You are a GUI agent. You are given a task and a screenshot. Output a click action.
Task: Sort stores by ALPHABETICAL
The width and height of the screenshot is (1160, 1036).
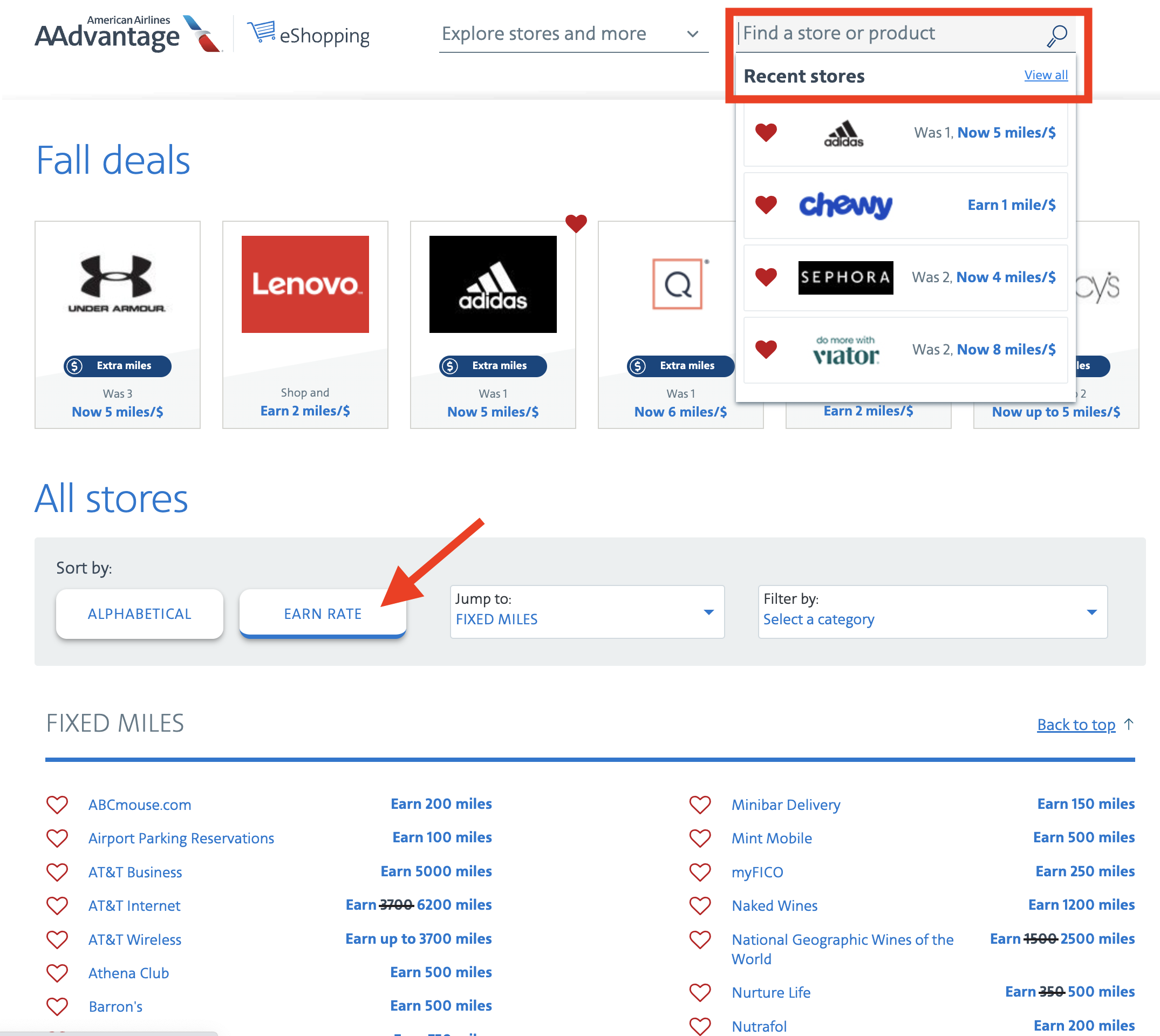139,614
